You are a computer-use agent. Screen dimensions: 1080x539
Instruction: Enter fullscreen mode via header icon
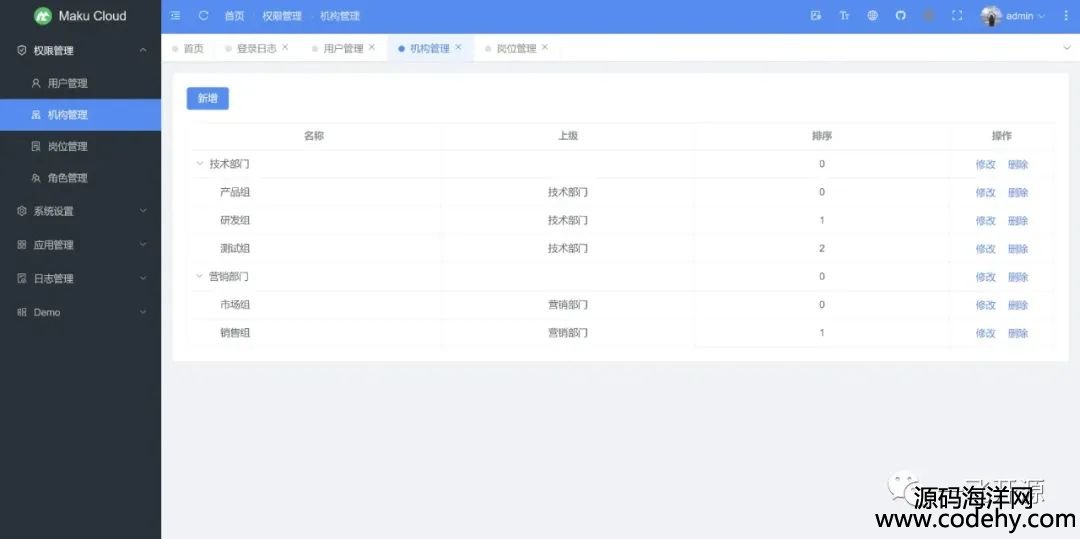[957, 16]
